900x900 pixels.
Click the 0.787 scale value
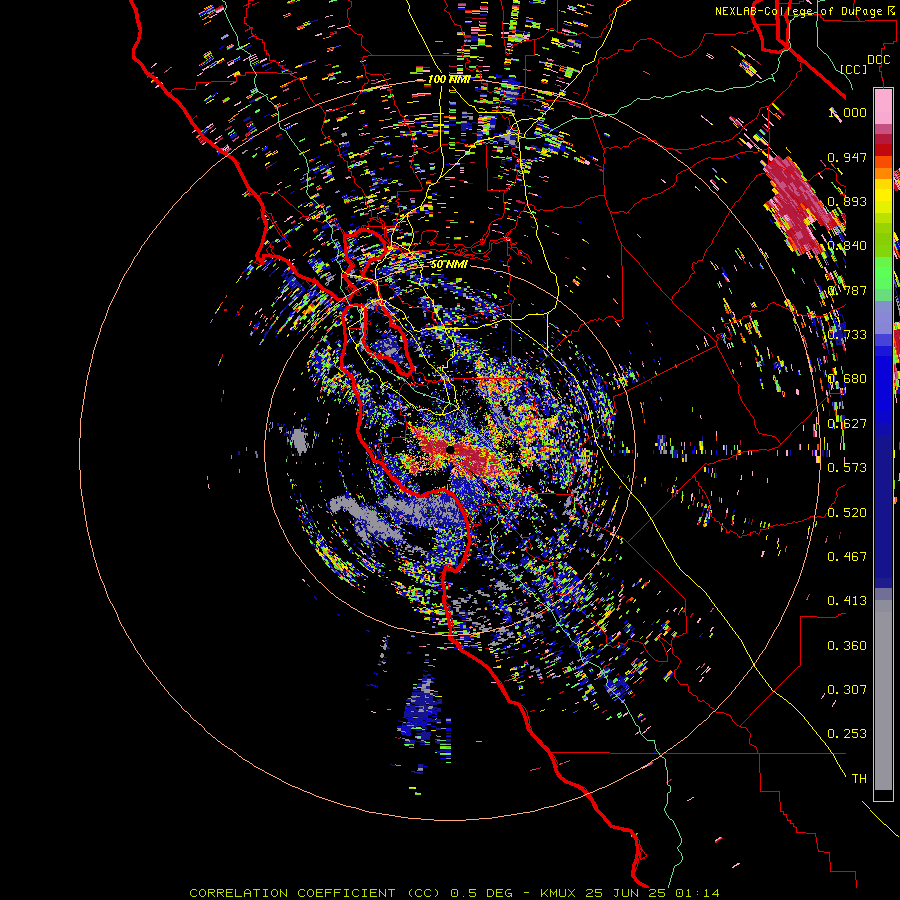pyautogui.click(x=847, y=290)
